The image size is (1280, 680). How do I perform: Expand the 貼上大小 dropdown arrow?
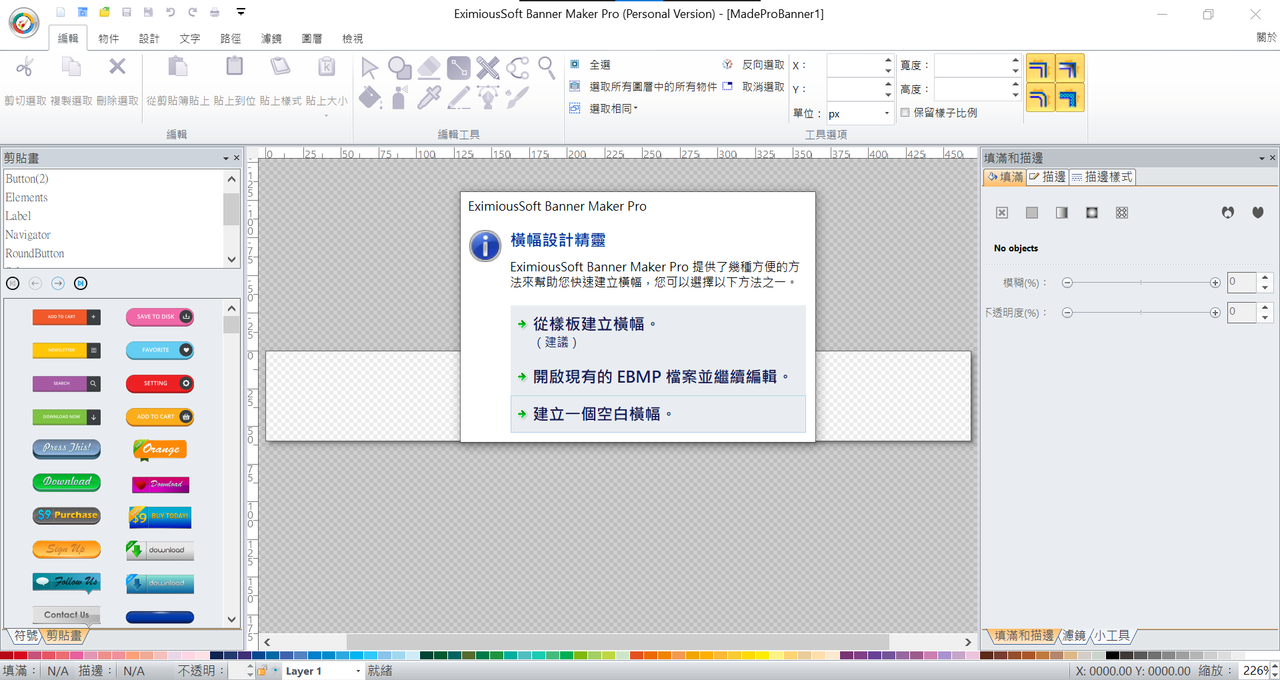pos(326,115)
